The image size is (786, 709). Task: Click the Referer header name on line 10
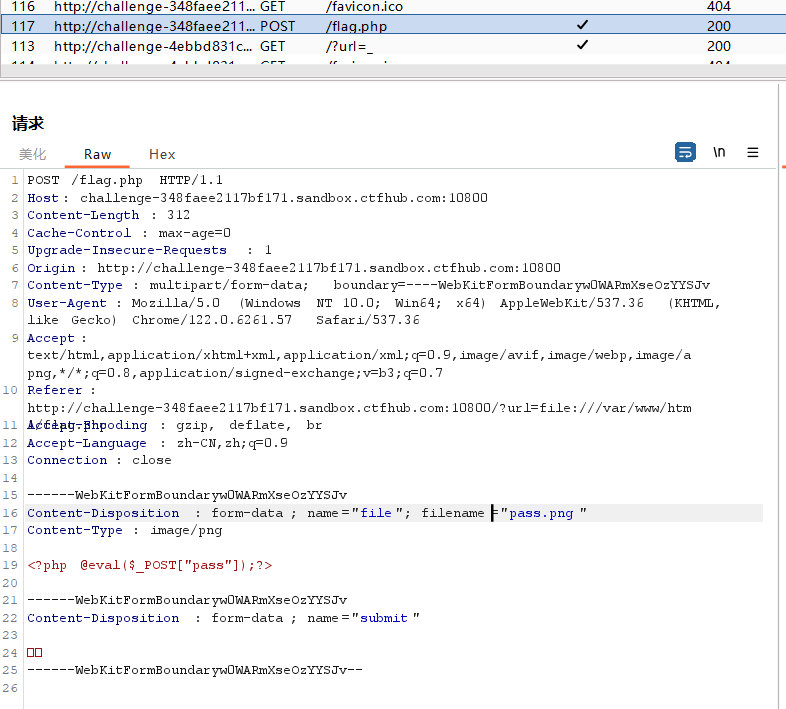54,390
